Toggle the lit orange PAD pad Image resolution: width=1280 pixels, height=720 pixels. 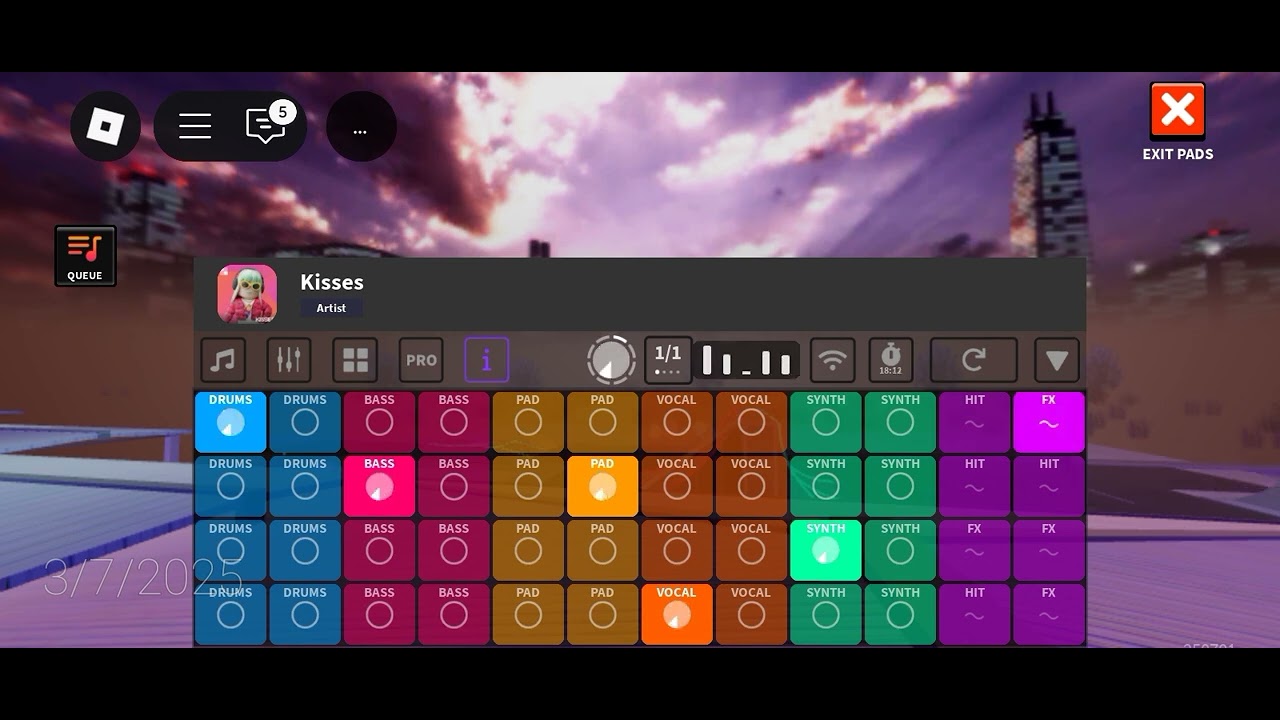(x=602, y=486)
